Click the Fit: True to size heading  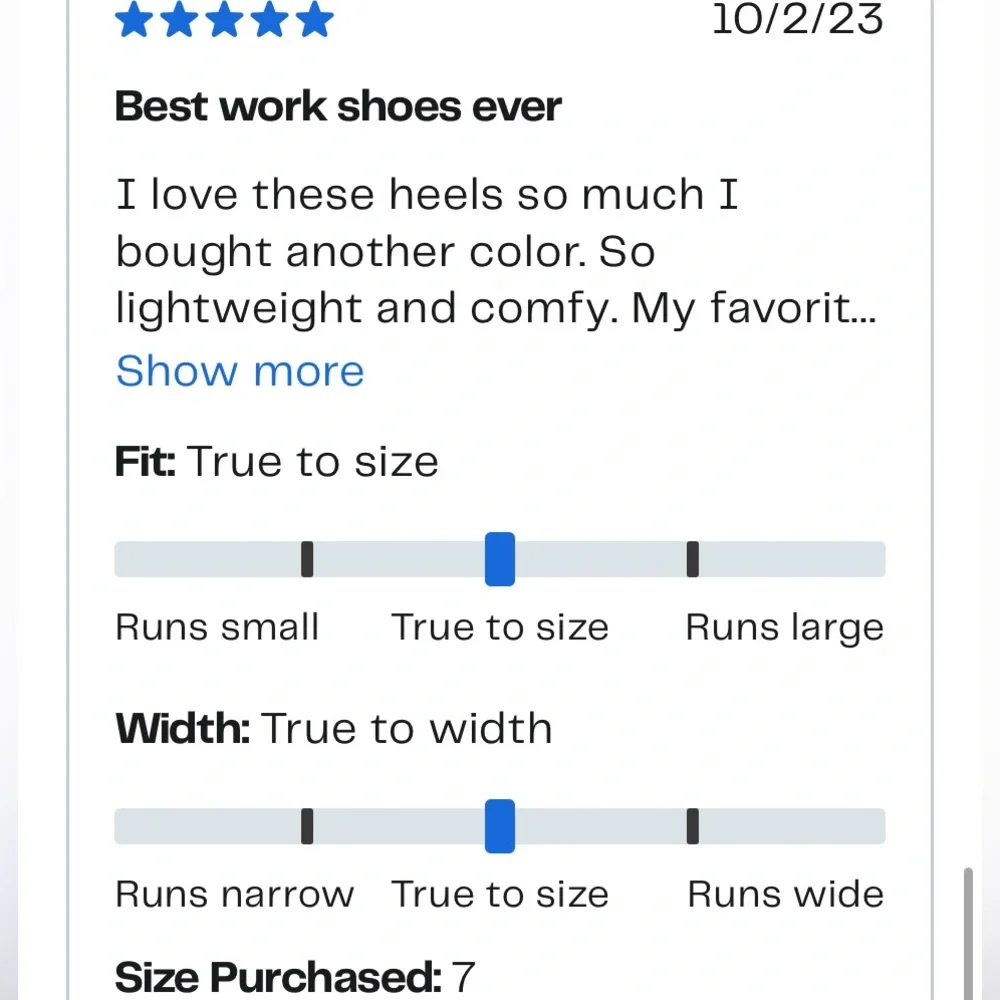277,462
